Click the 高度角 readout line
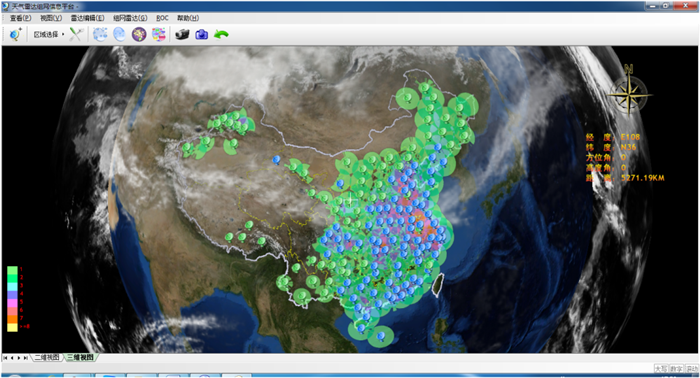Image resolution: width=700 pixels, height=378 pixels. [x=606, y=168]
